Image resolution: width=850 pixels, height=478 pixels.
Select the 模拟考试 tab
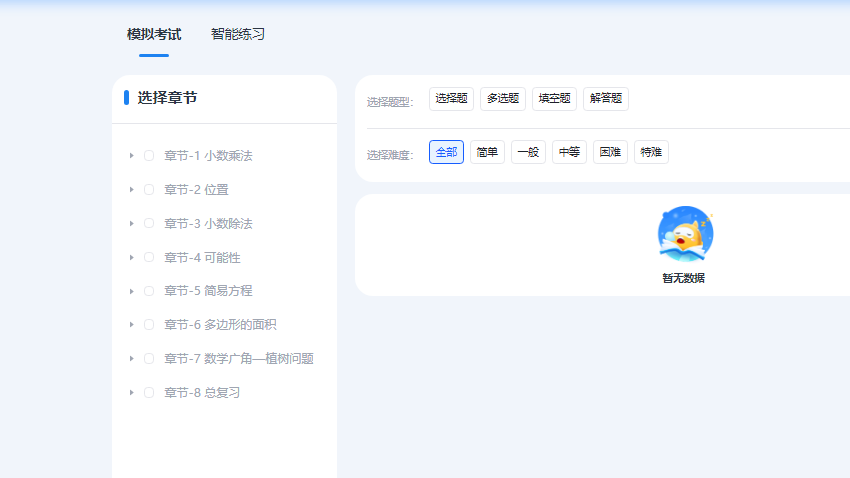(x=154, y=34)
